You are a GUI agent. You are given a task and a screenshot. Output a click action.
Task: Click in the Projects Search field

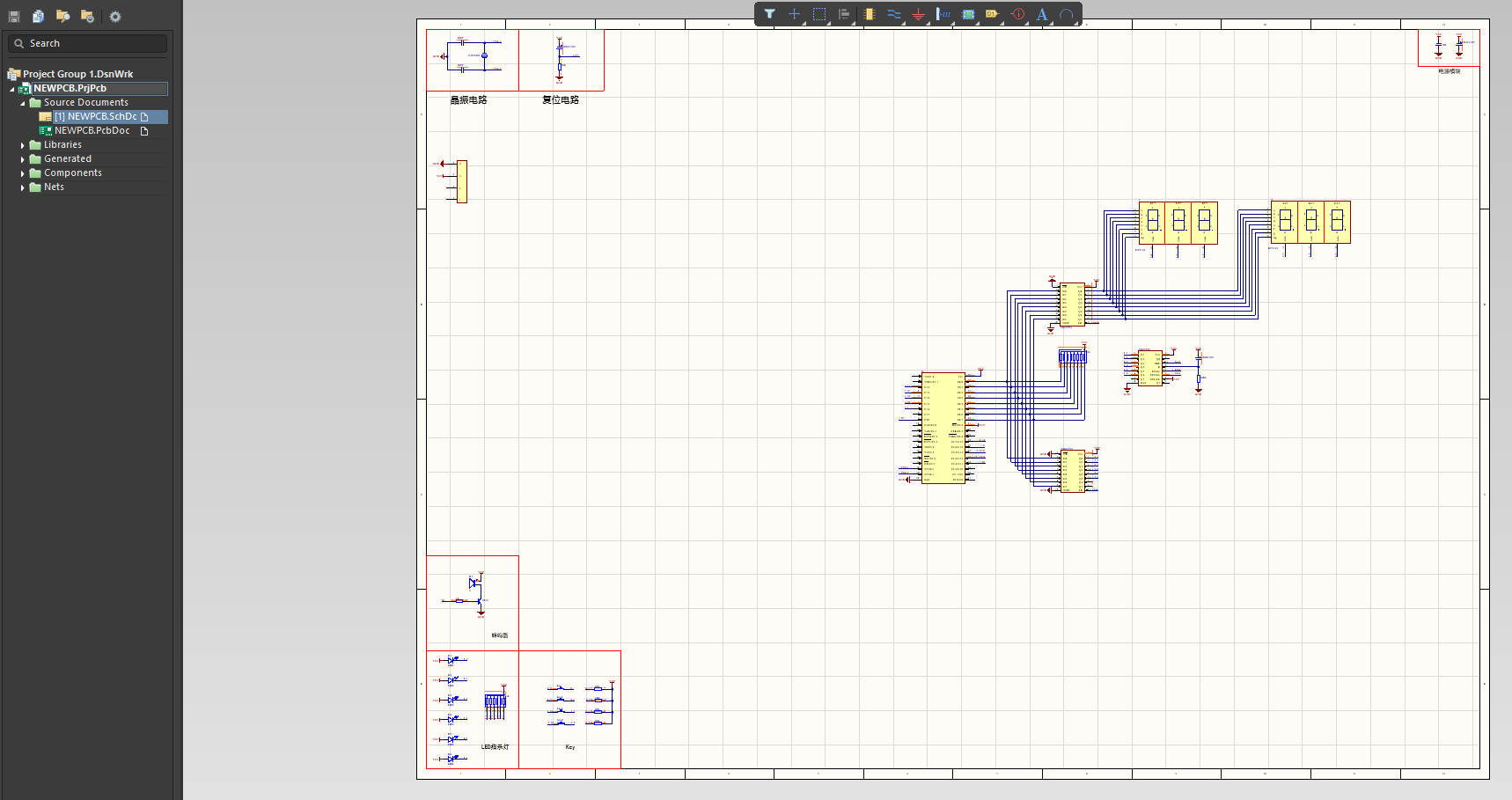pyautogui.click(x=87, y=43)
